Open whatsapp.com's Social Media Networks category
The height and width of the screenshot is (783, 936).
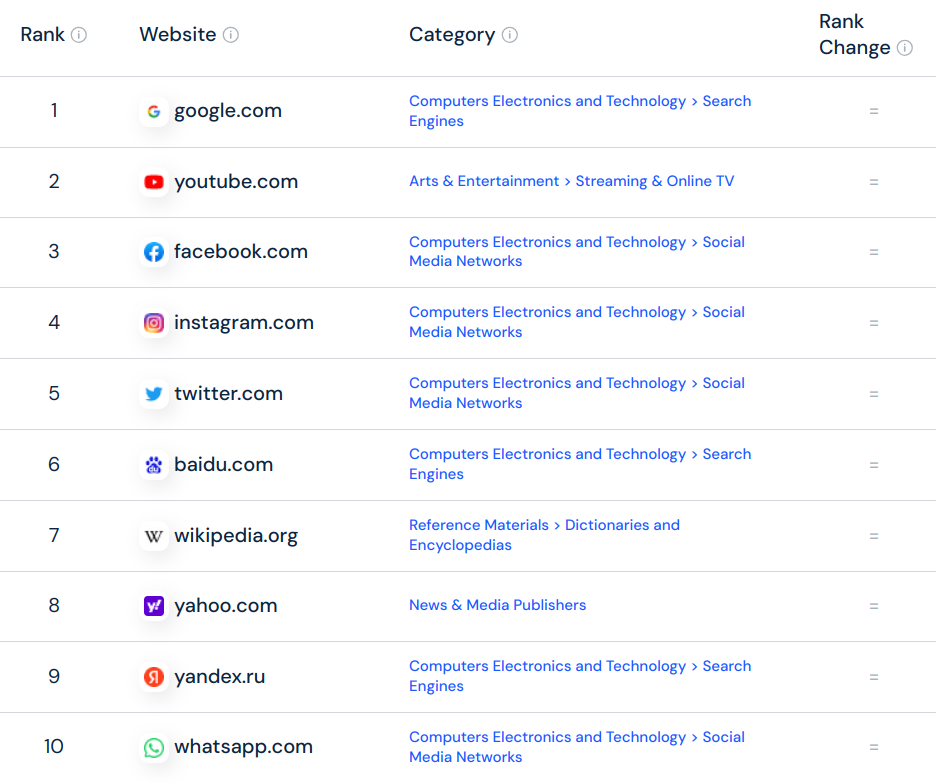[x=577, y=747]
